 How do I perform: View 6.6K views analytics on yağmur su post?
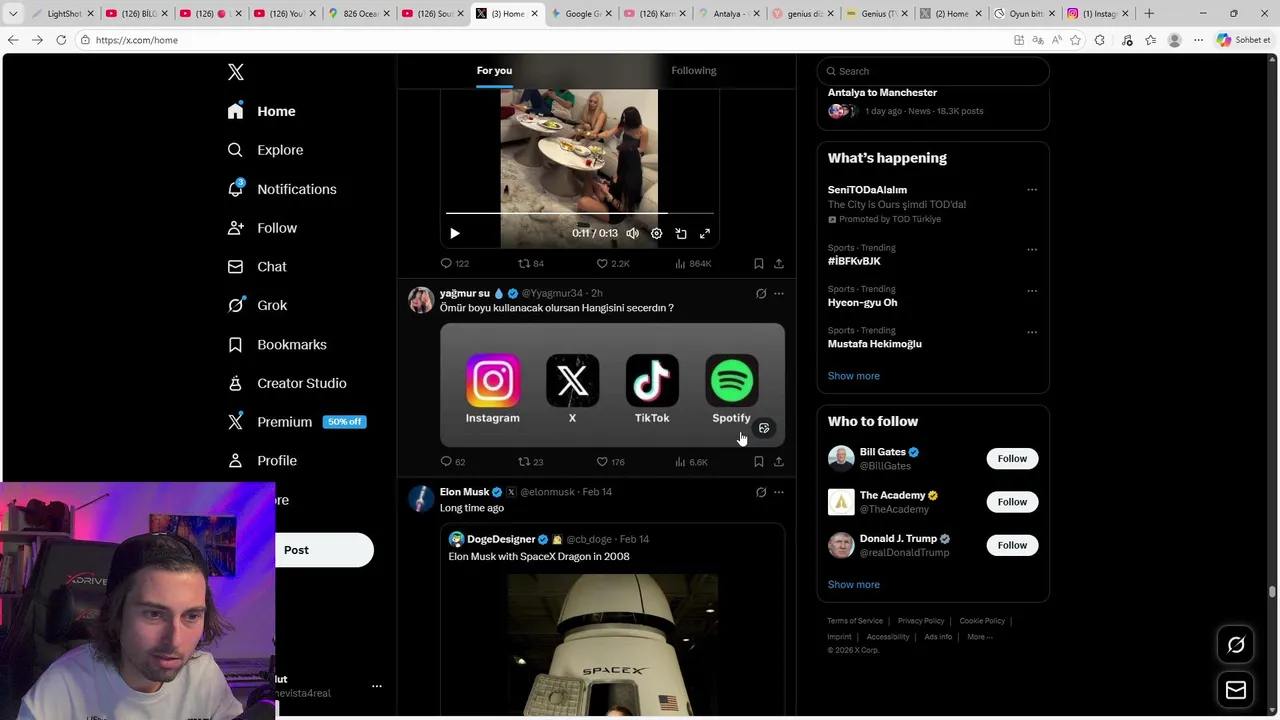coord(691,462)
